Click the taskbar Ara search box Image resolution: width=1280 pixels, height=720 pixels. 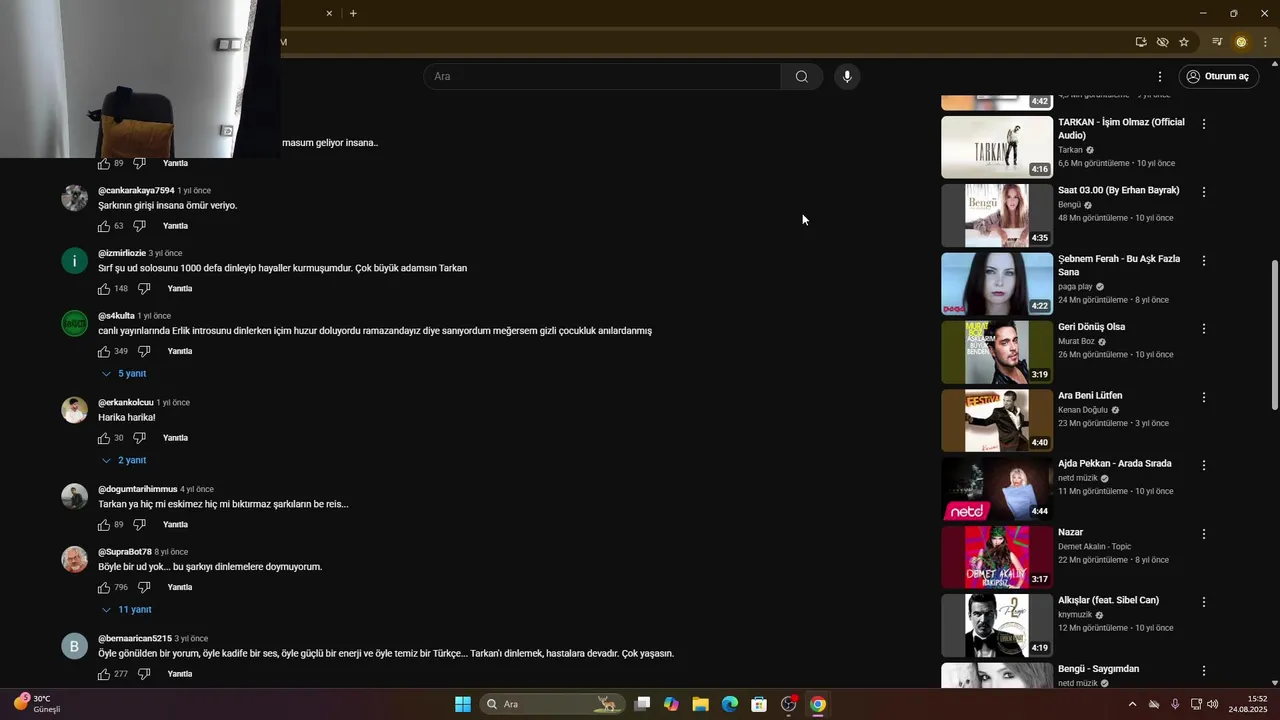click(x=552, y=704)
